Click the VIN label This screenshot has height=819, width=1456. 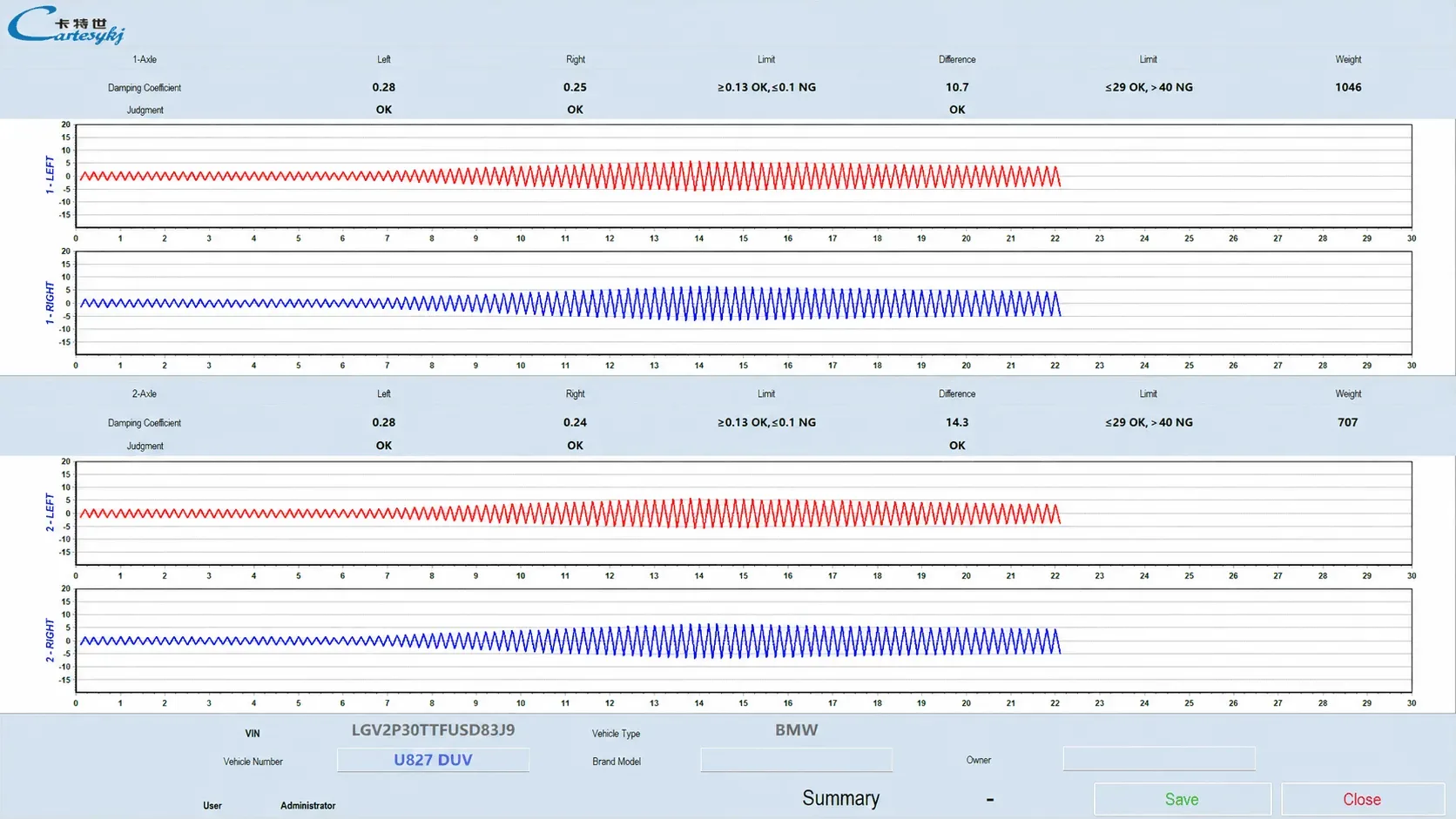[x=253, y=734]
